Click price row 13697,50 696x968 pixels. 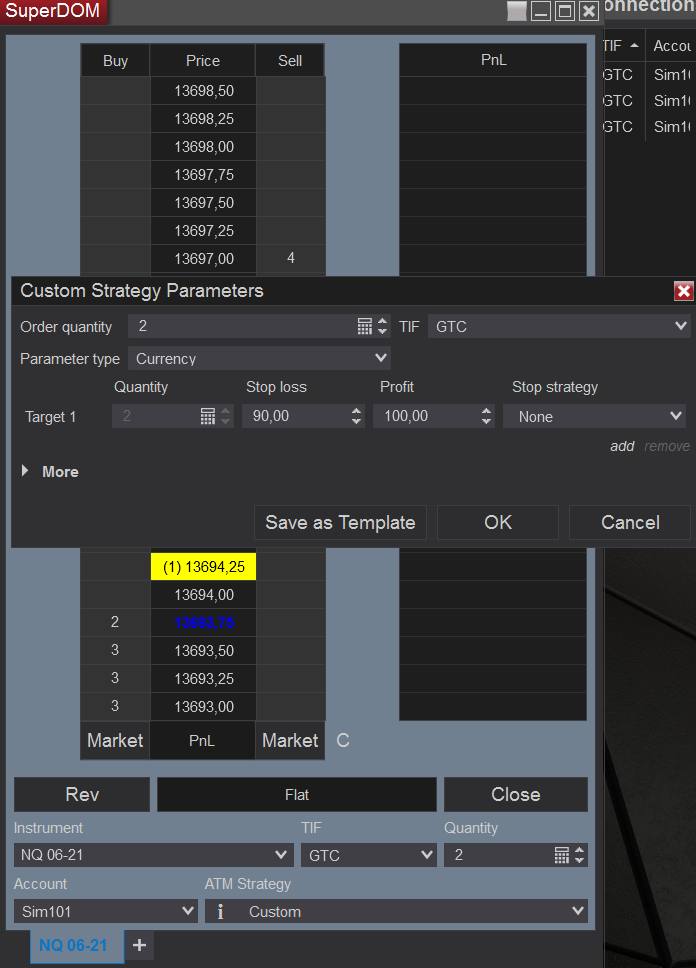pos(204,202)
